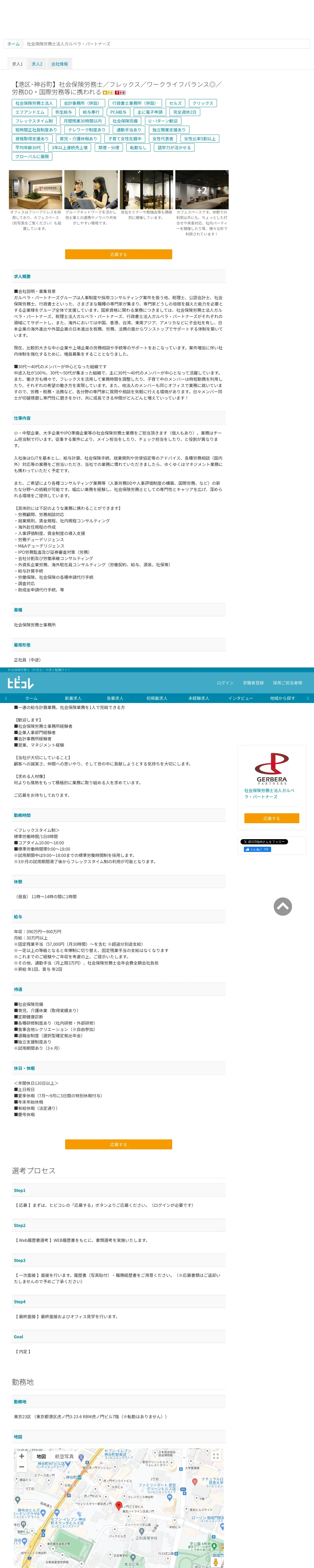This screenshot has height=1568, width=314.
Task: Click the テレワーク制度あり tag
Action: [87, 130]
